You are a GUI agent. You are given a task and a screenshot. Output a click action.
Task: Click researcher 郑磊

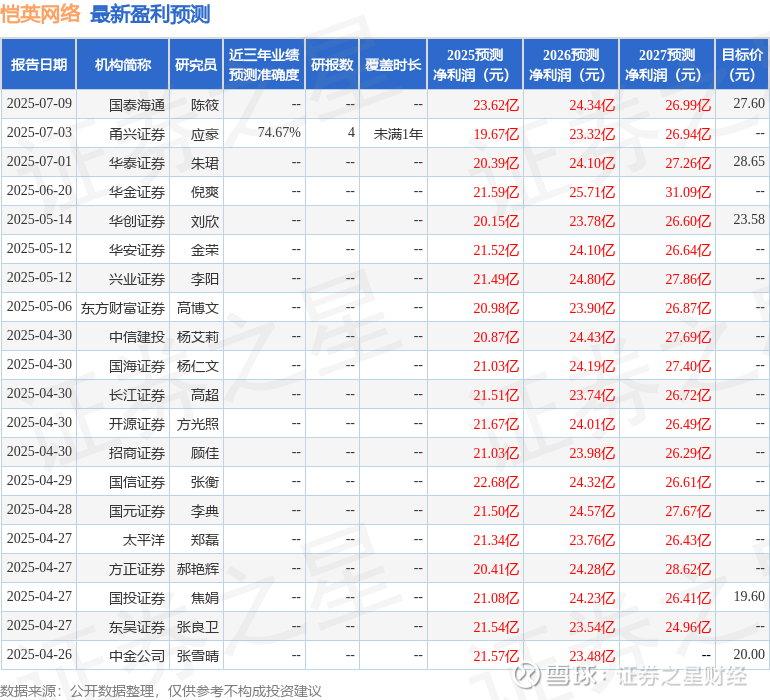[205, 539]
